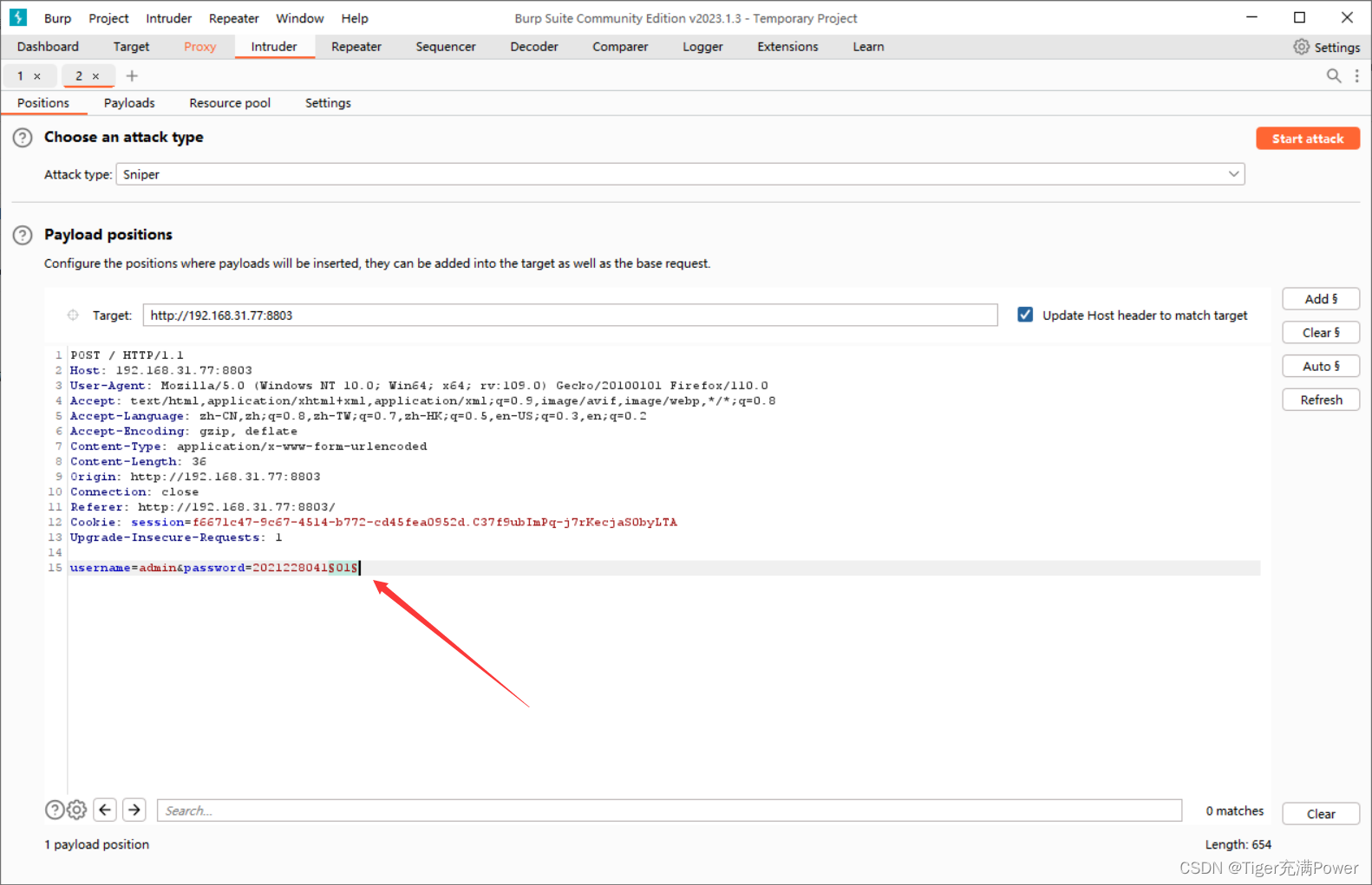Switch to the Learn tab
1372x885 pixels.
point(868,47)
